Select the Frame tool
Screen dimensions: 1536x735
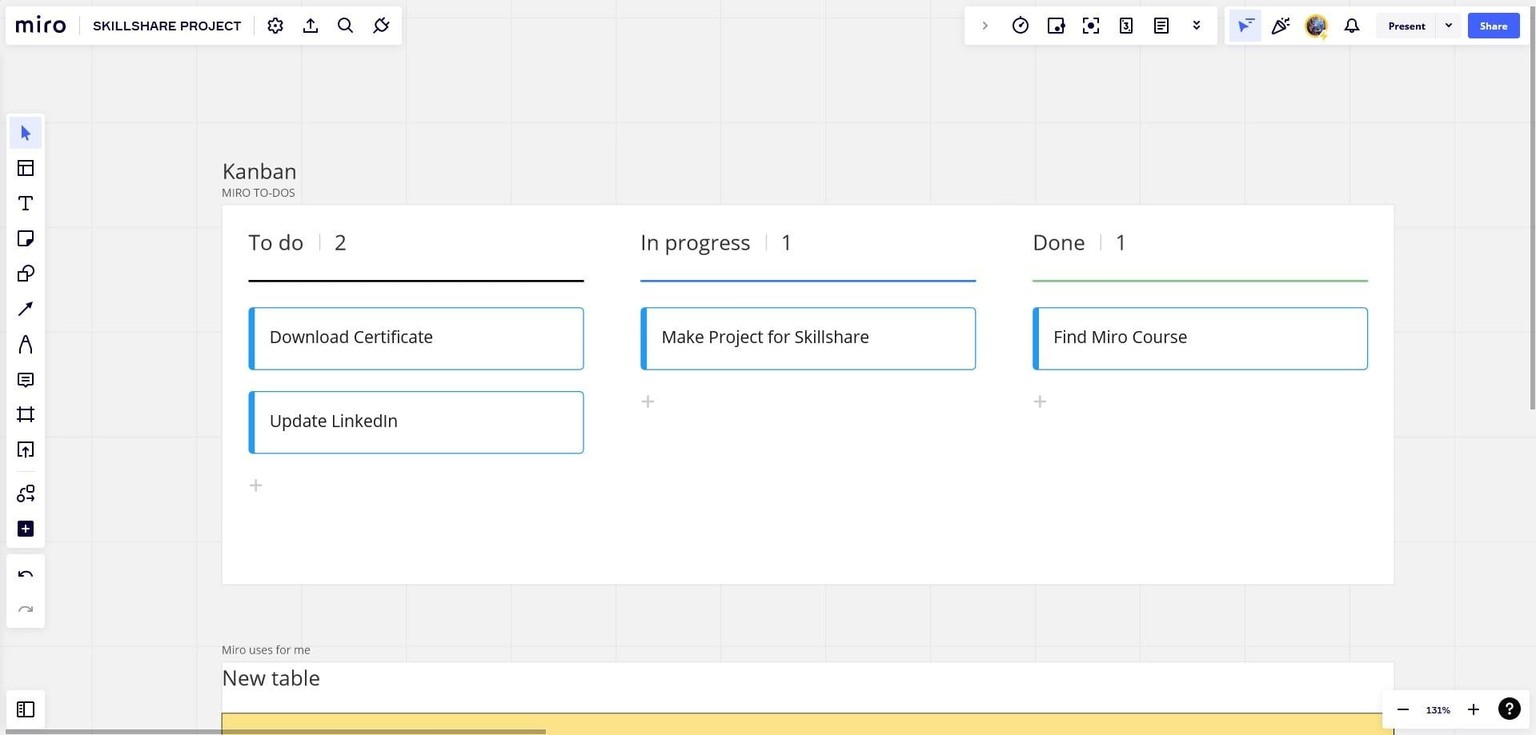pos(26,414)
